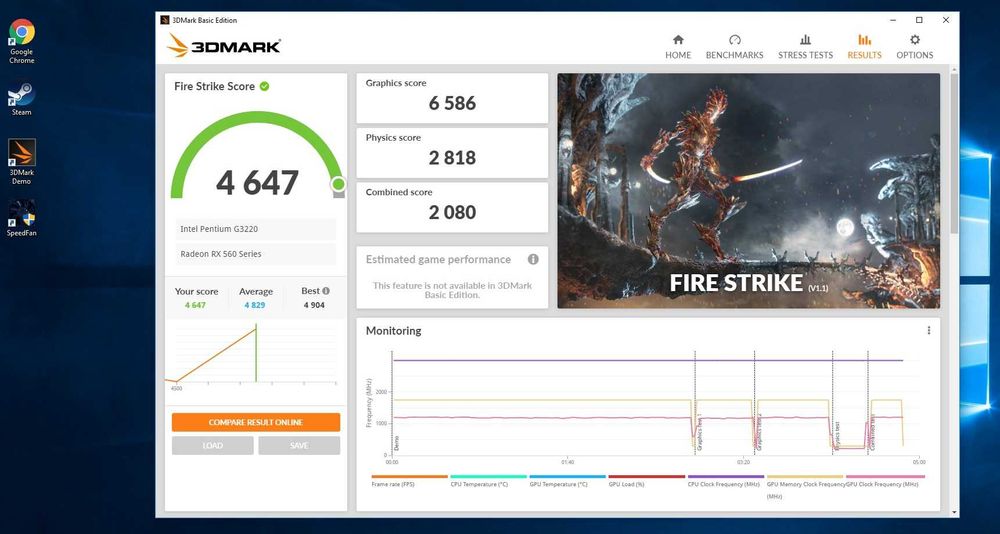Switch to STRESS TESTS tab

[805, 47]
